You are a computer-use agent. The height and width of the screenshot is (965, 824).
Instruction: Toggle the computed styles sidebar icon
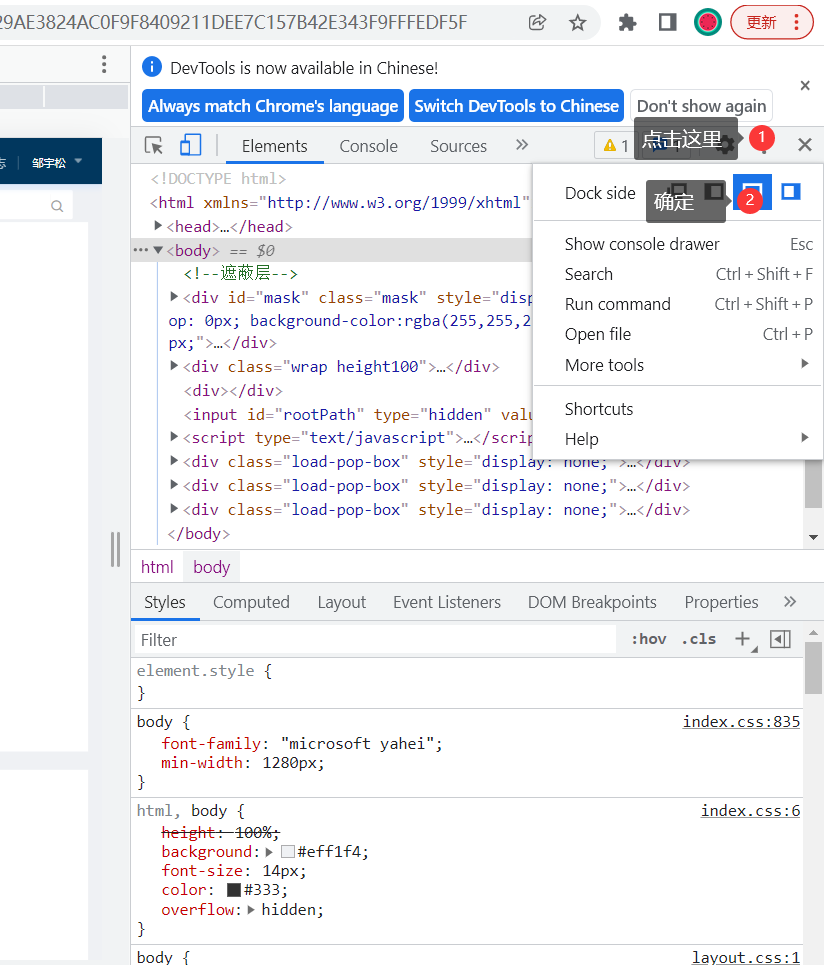781,639
